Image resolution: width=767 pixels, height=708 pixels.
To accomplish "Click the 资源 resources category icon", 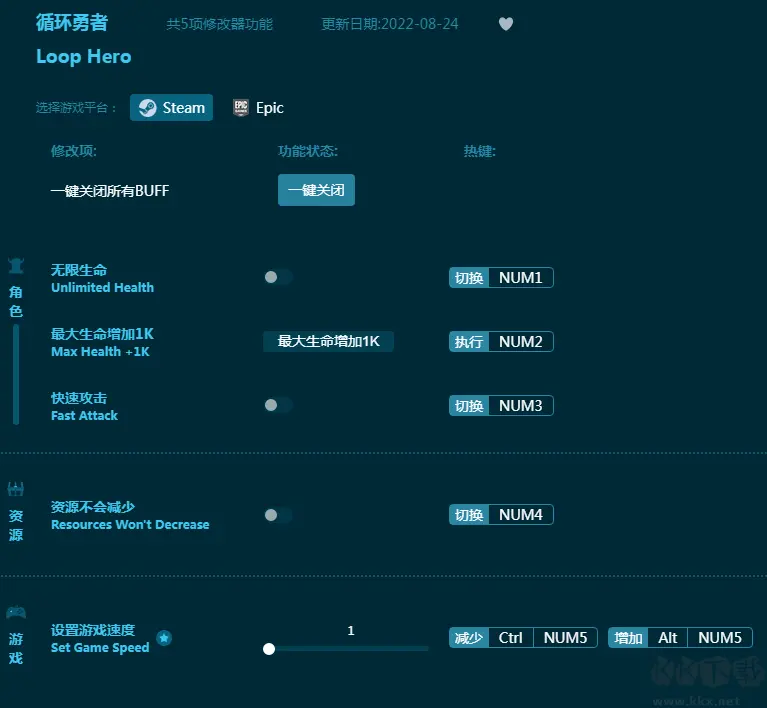I will 16,489.
